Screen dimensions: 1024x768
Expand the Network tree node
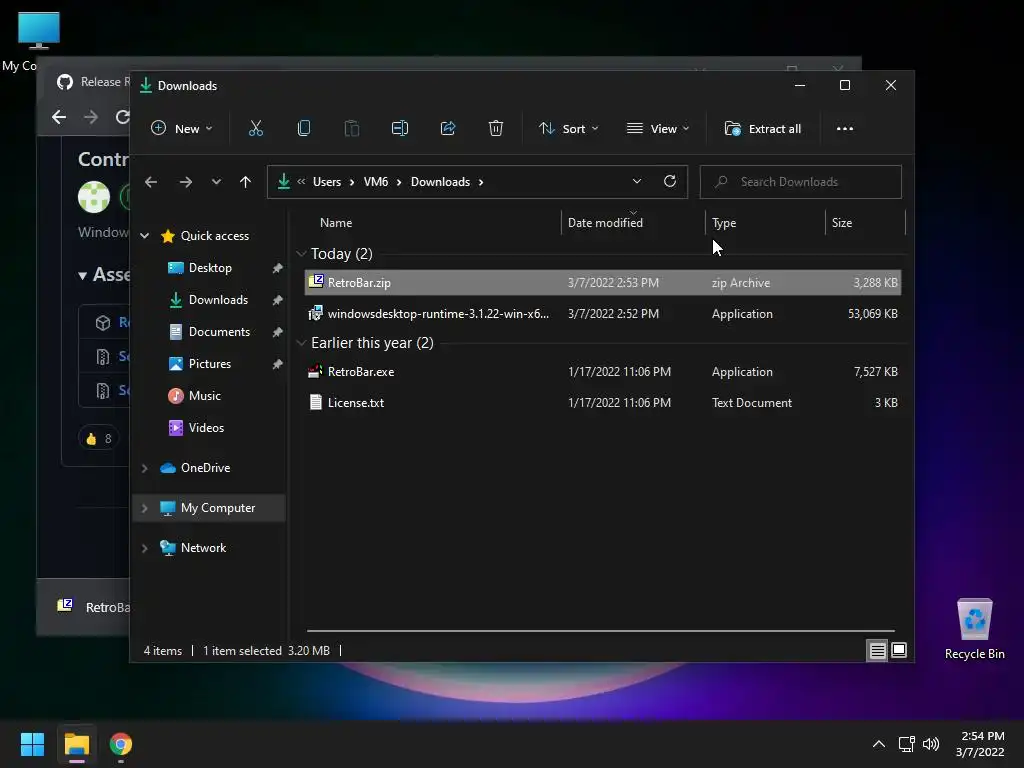[145, 548]
